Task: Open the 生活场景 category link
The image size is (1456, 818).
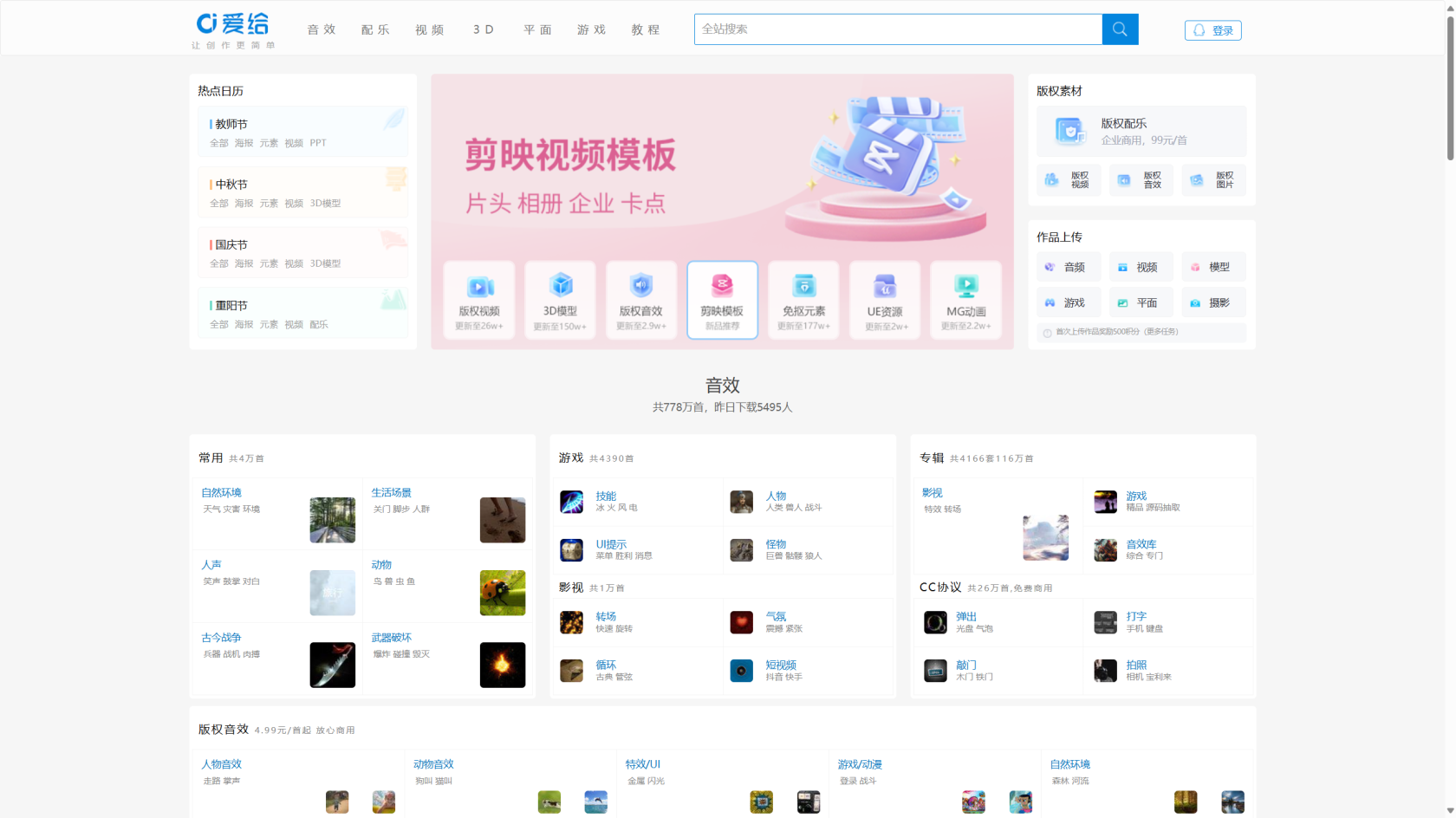Action: tap(392, 492)
